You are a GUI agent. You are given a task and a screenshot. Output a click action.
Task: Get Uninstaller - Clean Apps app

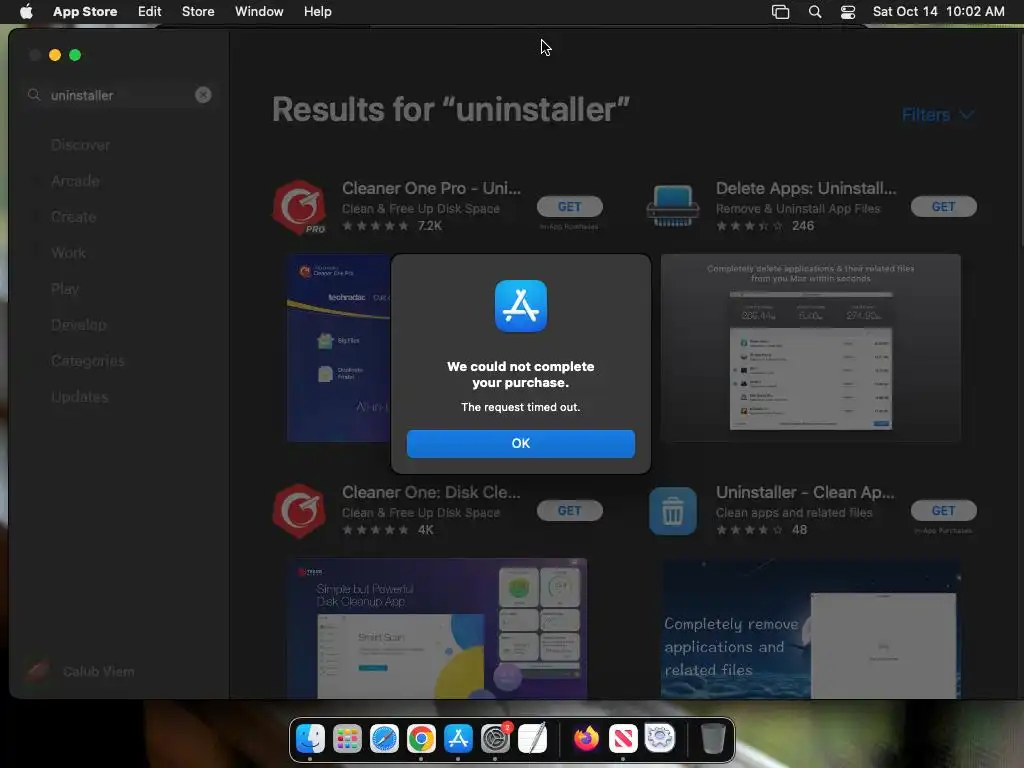(x=944, y=511)
